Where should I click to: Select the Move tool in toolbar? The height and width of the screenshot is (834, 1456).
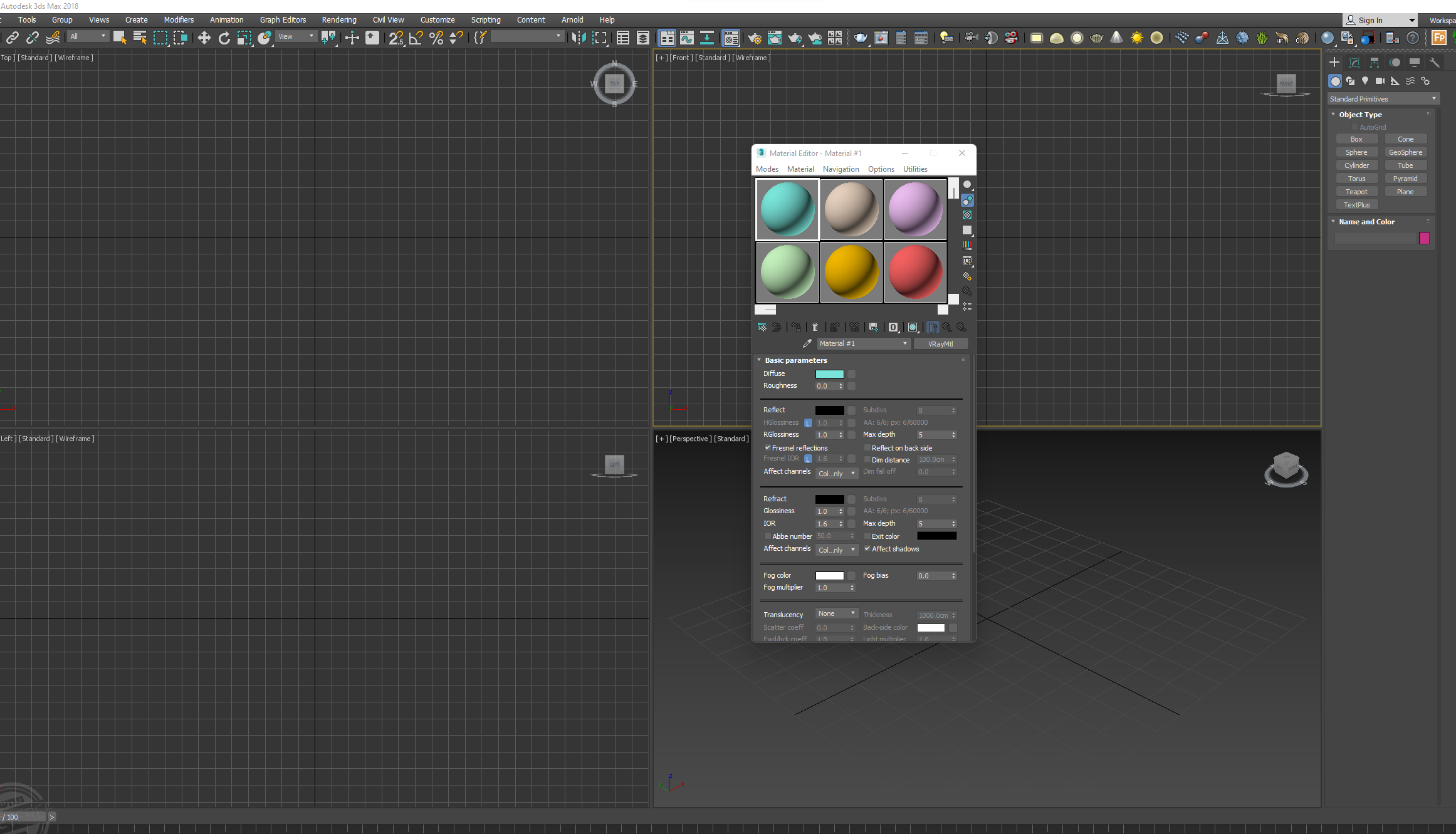tap(204, 38)
